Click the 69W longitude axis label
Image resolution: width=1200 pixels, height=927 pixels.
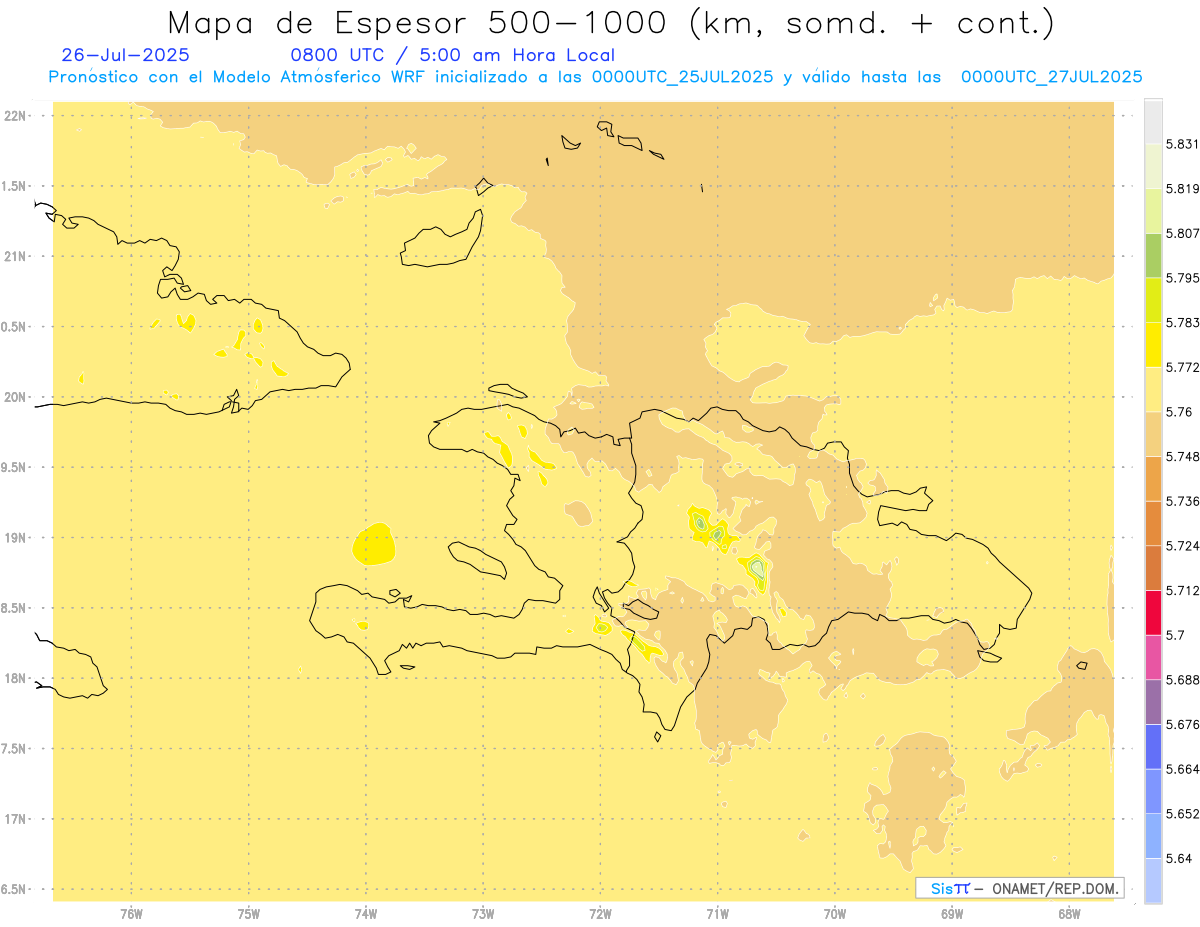tap(952, 914)
